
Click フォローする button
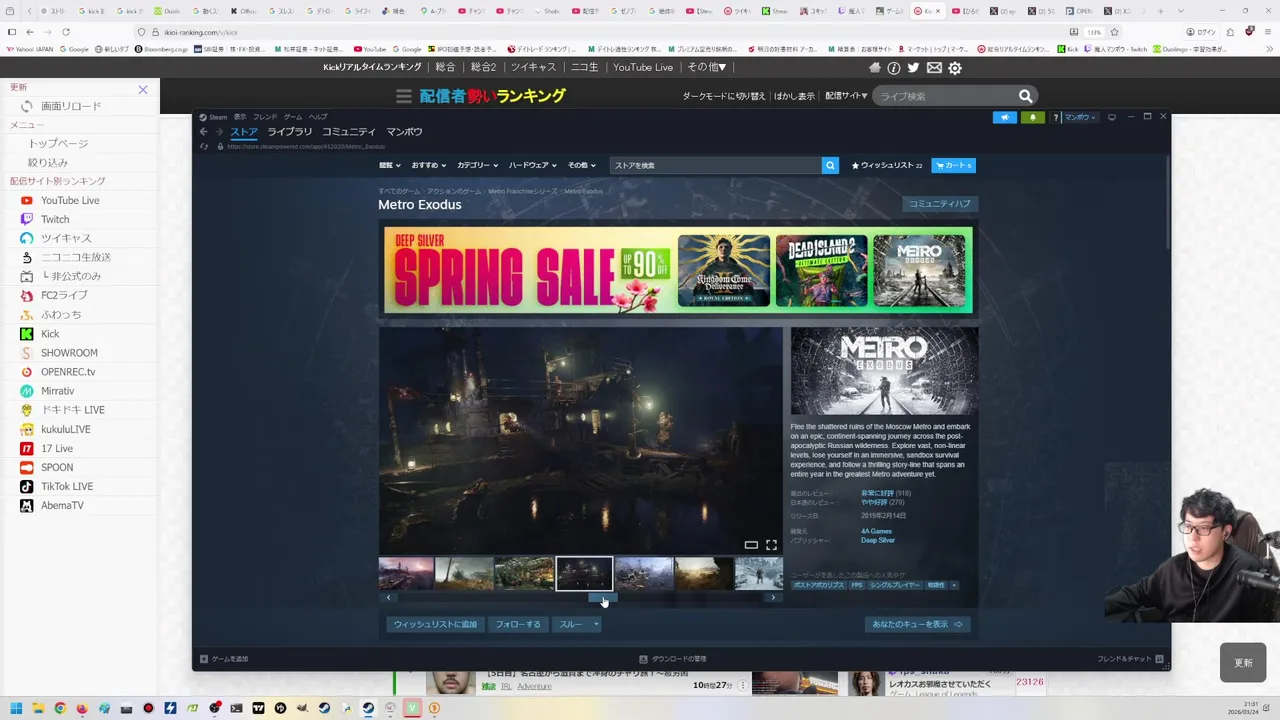click(518, 624)
